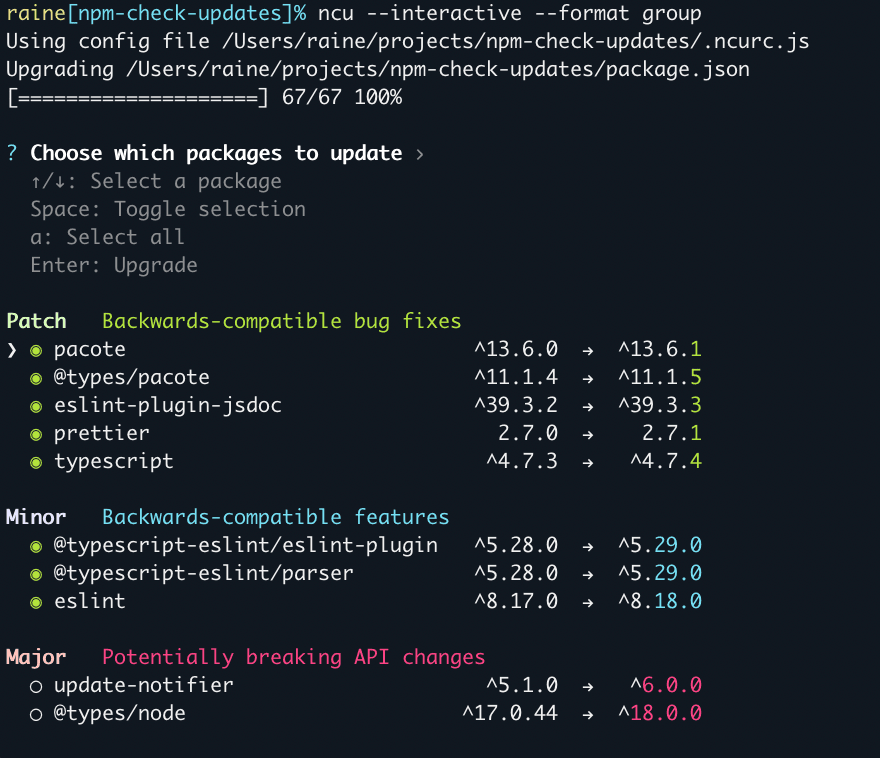Select the empty update-notifier circle
Viewport: 880px width, 758px height.
pyautogui.click(x=36, y=687)
